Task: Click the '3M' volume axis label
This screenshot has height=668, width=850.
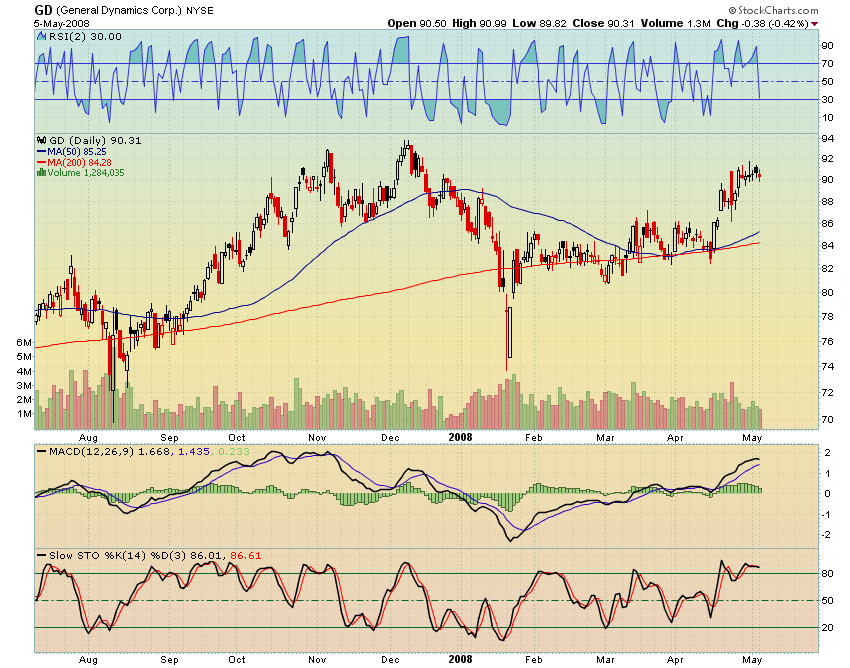Action: click(x=24, y=386)
